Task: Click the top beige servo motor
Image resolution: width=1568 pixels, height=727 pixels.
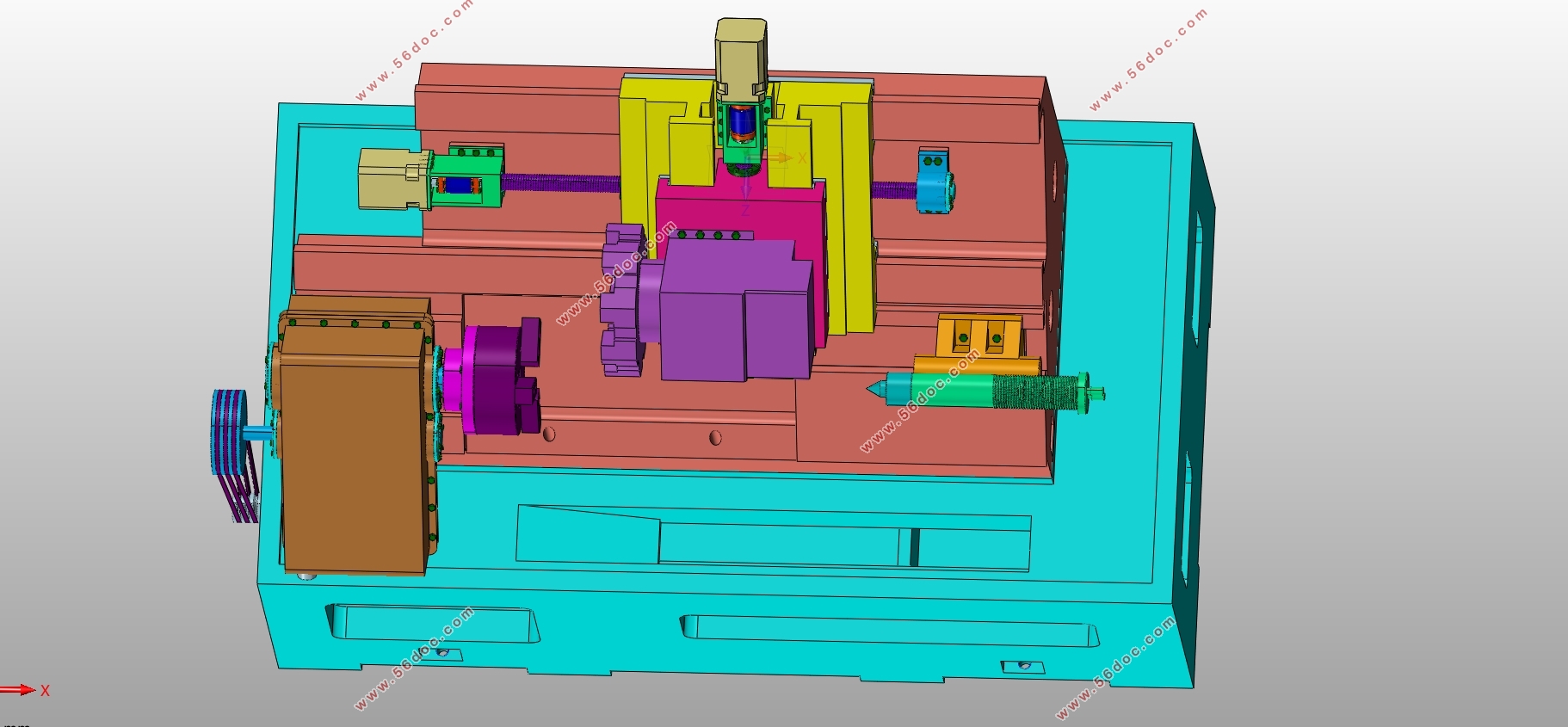Action: [x=740, y=50]
